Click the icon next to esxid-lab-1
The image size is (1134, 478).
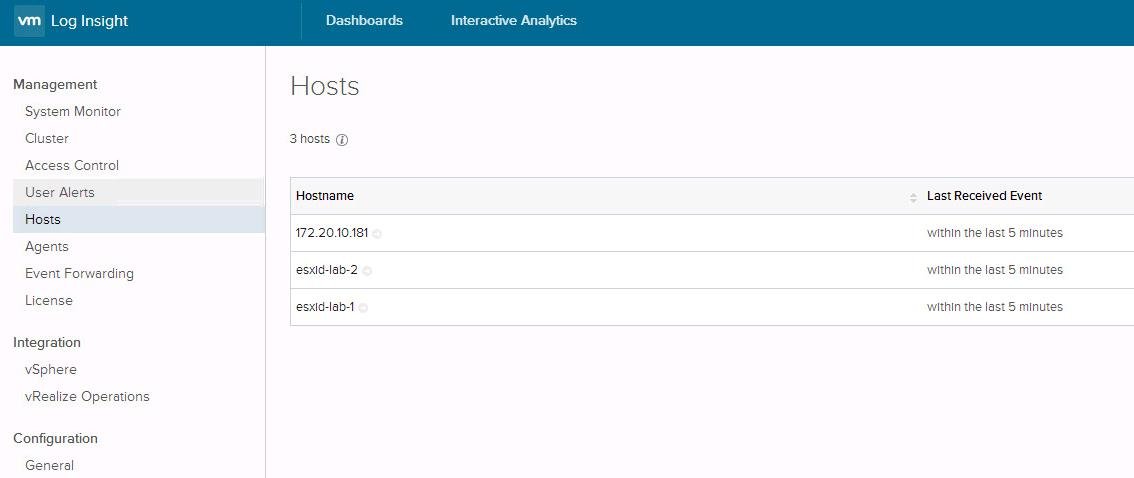pyautogui.click(x=363, y=308)
